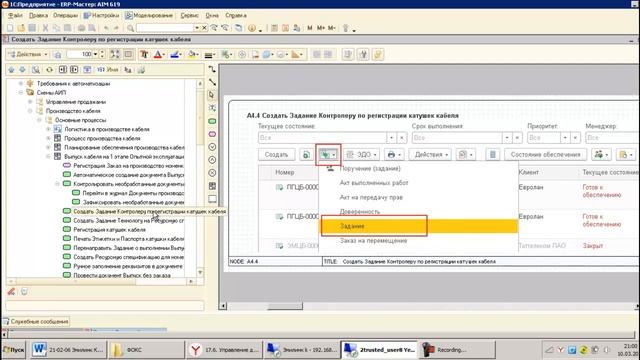Viewport: 640px width, 360px height.
Task: Click the find-in-tree magnifier icon
Action: (36, 70)
